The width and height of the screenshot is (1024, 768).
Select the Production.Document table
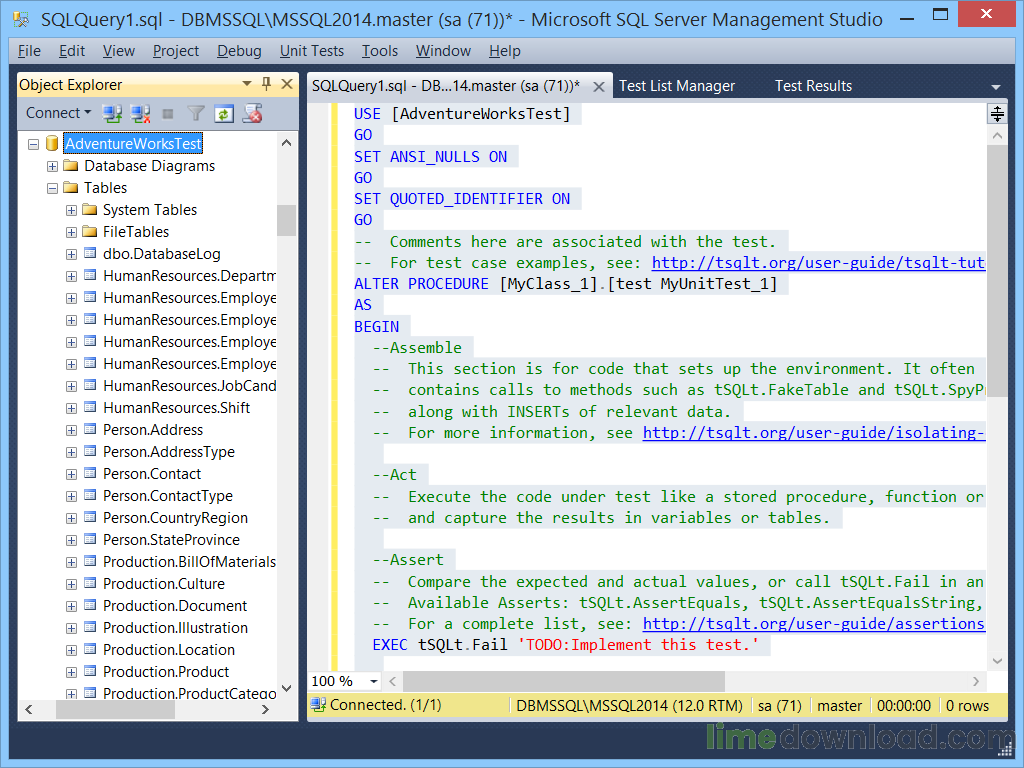tap(175, 605)
